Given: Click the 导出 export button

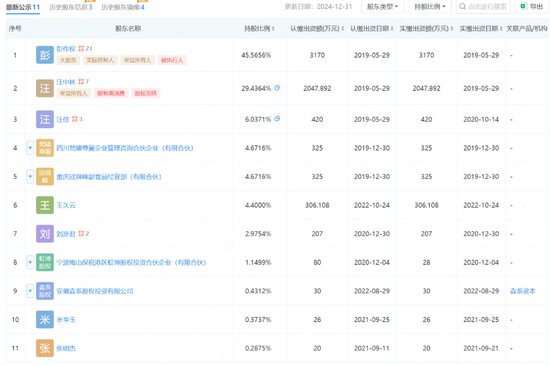Looking at the screenshot, I should point(532,6).
